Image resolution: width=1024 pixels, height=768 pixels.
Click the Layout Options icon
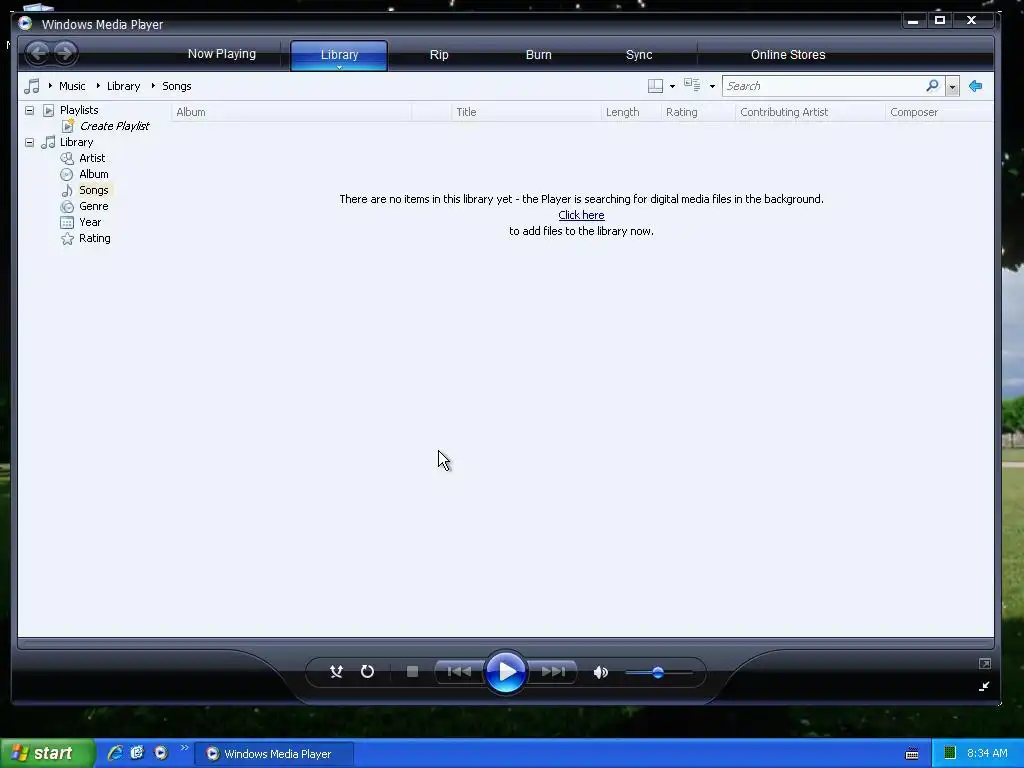[x=655, y=86]
